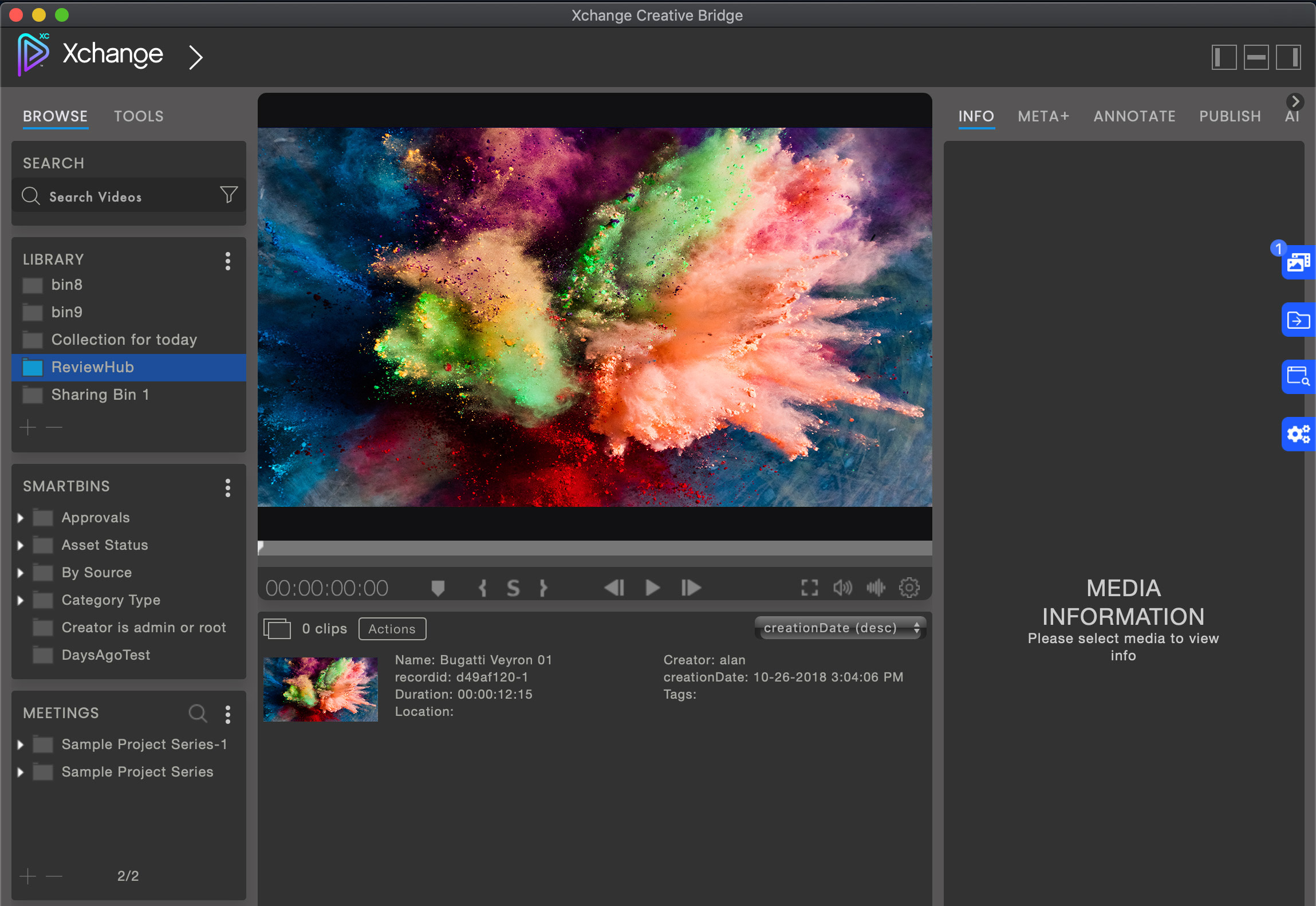
Task: Open the audio waveform display icon
Action: (876, 587)
